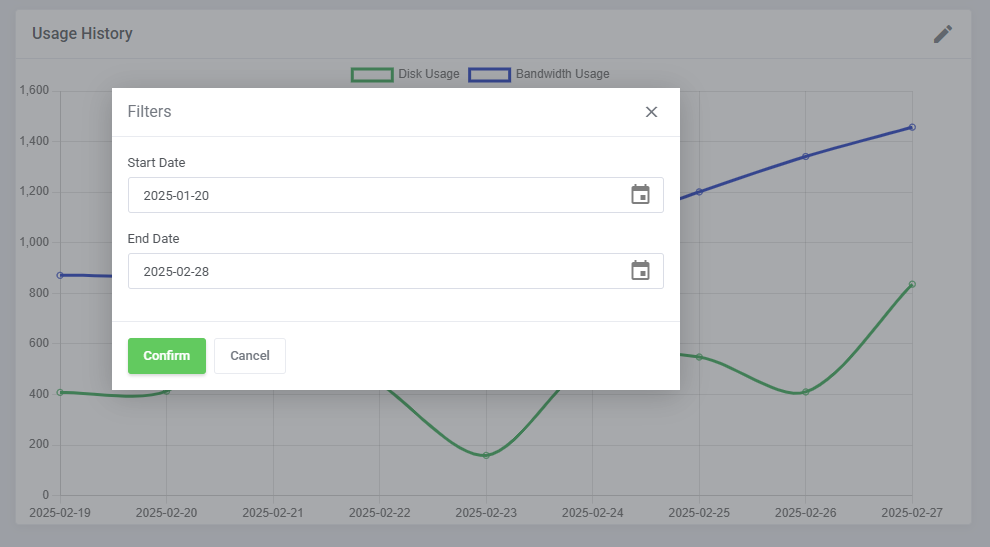990x547 pixels.
Task: Select the bandwidth data point on 2025-02-19
Action: point(60,275)
